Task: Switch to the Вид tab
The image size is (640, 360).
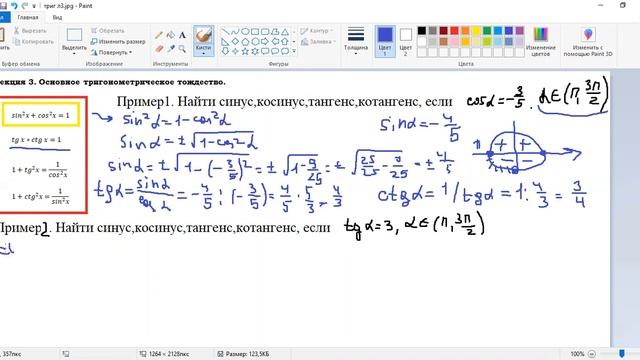Action: [x=57, y=18]
